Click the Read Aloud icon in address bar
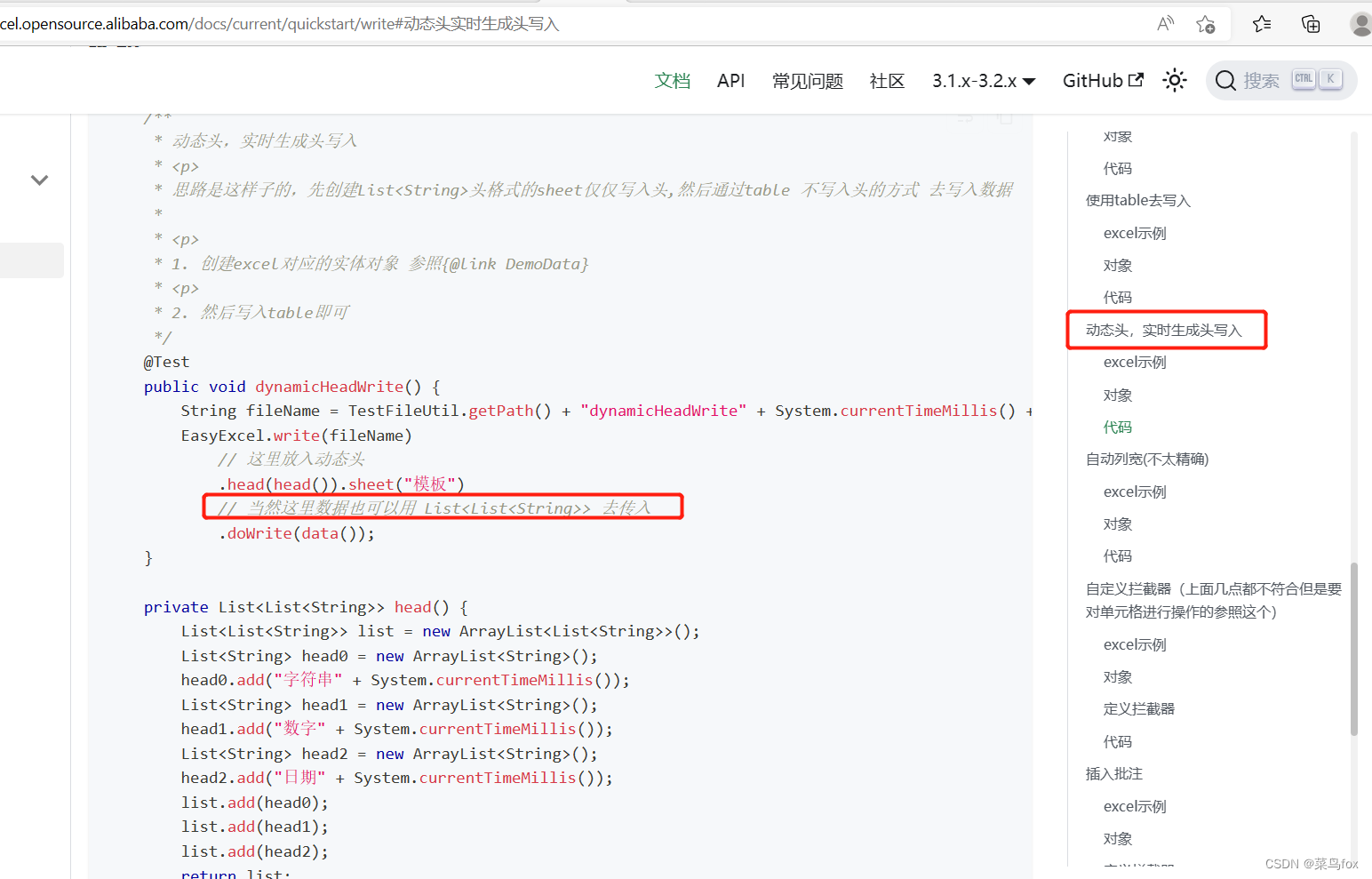Viewport: 1372px width, 879px height. 1165,24
